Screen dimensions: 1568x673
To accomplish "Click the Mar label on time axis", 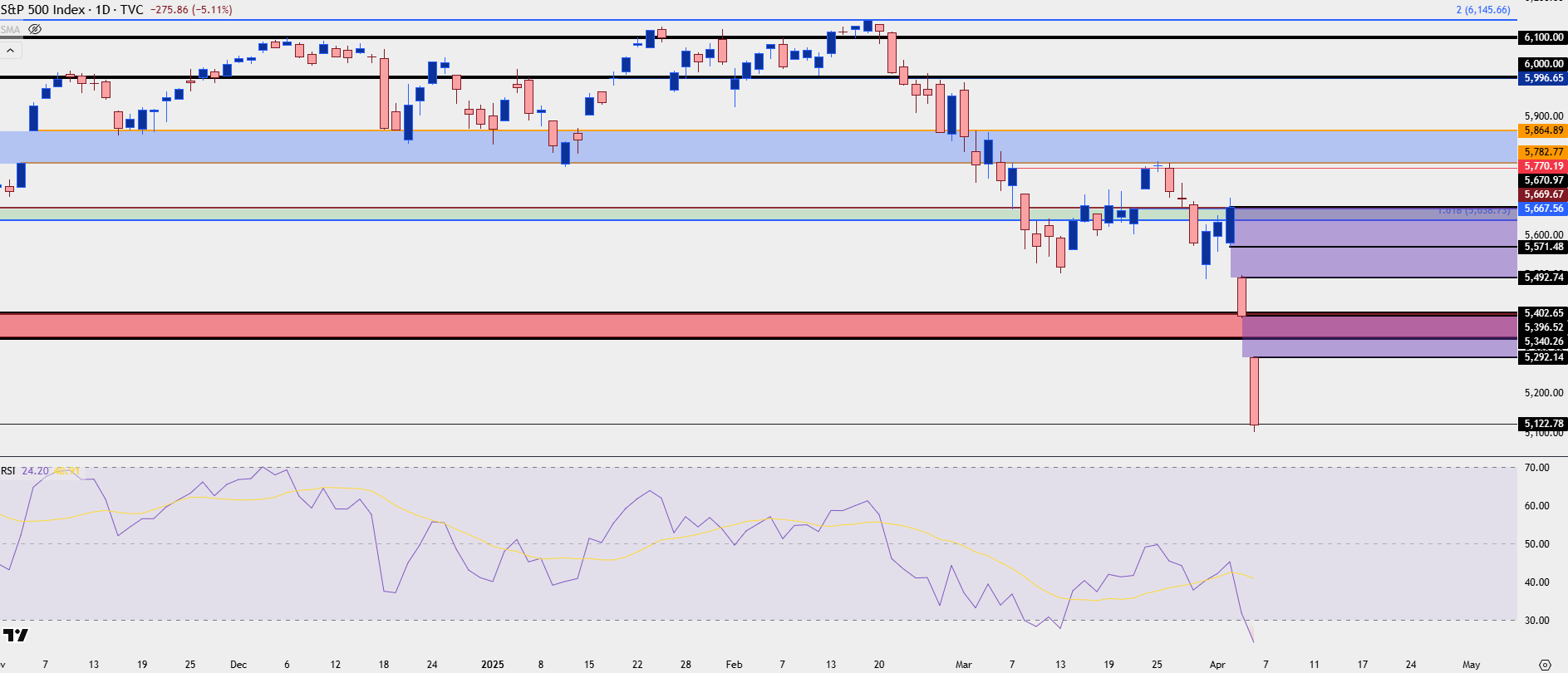I will point(963,665).
